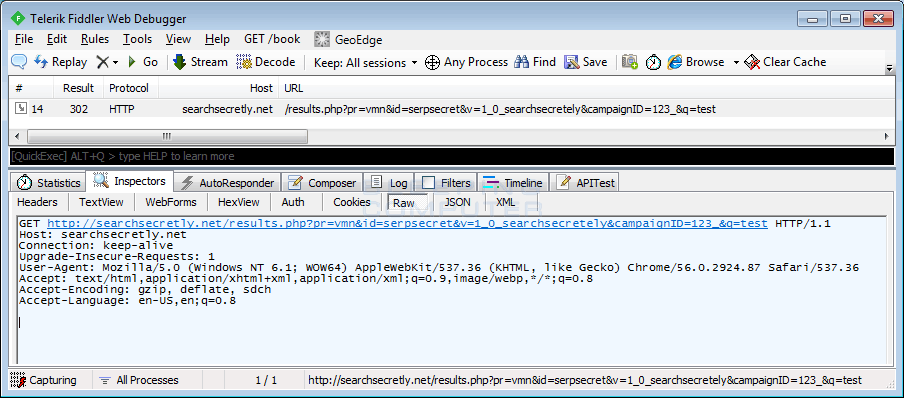Image resolution: width=904 pixels, height=398 pixels.
Task: Click the Go resume button
Action: click(142, 62)
